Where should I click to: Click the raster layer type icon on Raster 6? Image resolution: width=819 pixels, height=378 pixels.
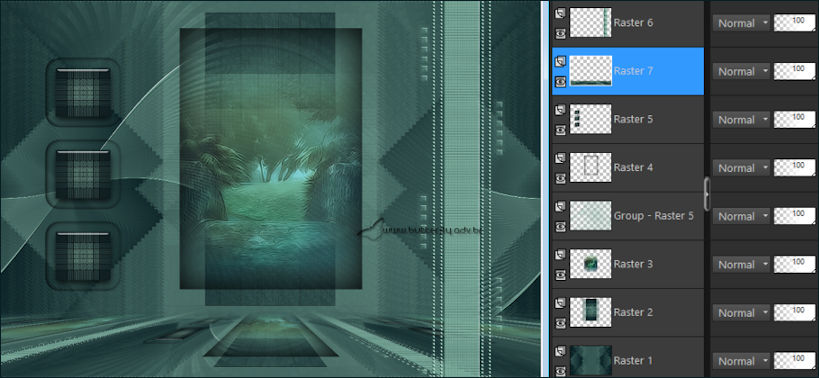(560, 13)
